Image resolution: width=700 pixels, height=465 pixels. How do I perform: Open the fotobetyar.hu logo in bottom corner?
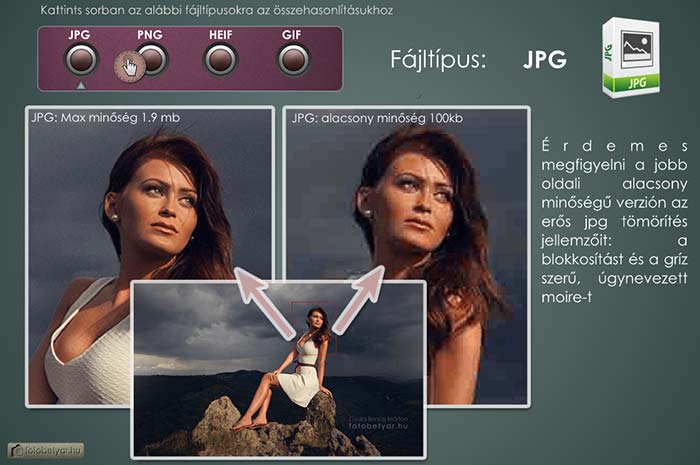[45, 451]
